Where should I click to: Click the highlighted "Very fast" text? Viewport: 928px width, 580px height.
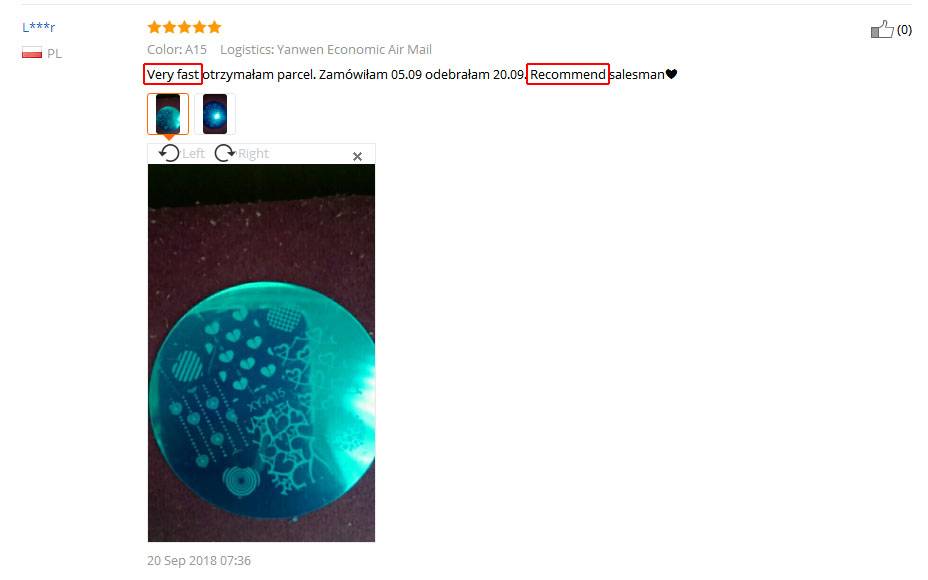[173, 74]
